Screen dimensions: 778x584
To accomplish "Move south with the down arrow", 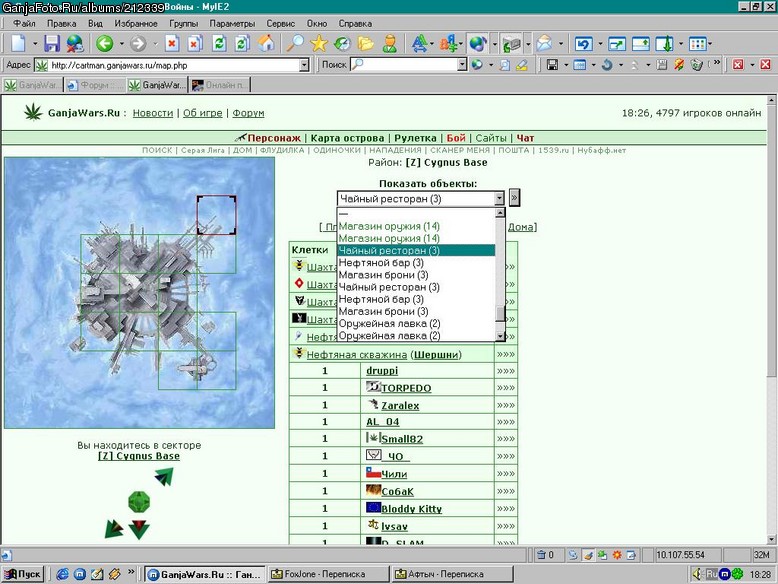I will [139, 529].
